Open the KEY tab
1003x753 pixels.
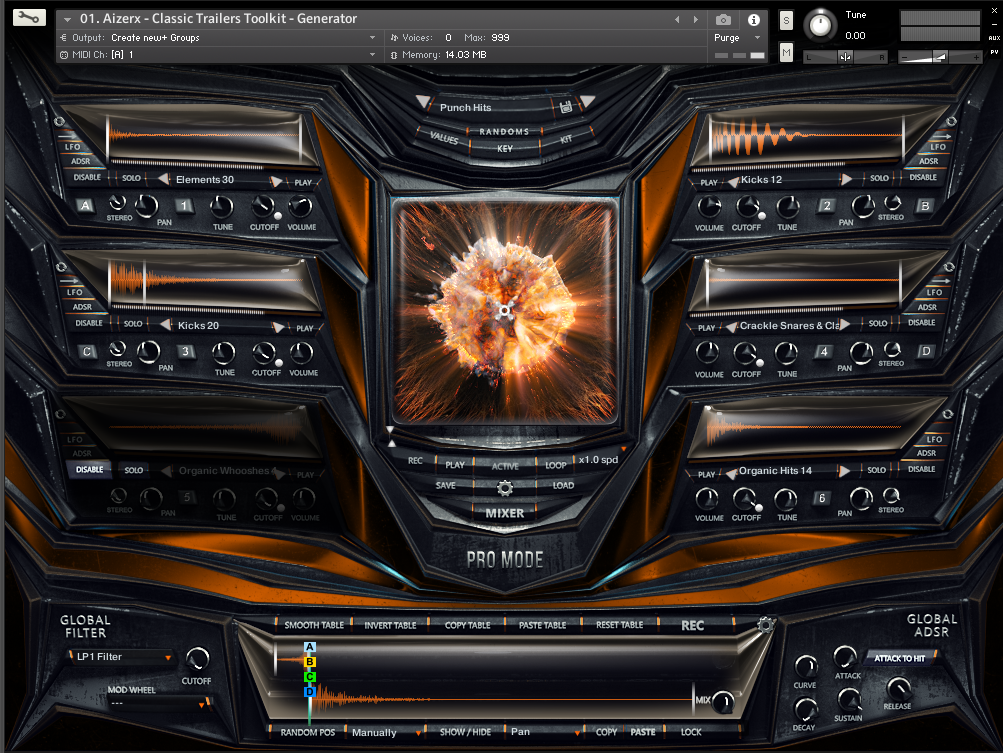pyautogui.click(x=505, y=148)
